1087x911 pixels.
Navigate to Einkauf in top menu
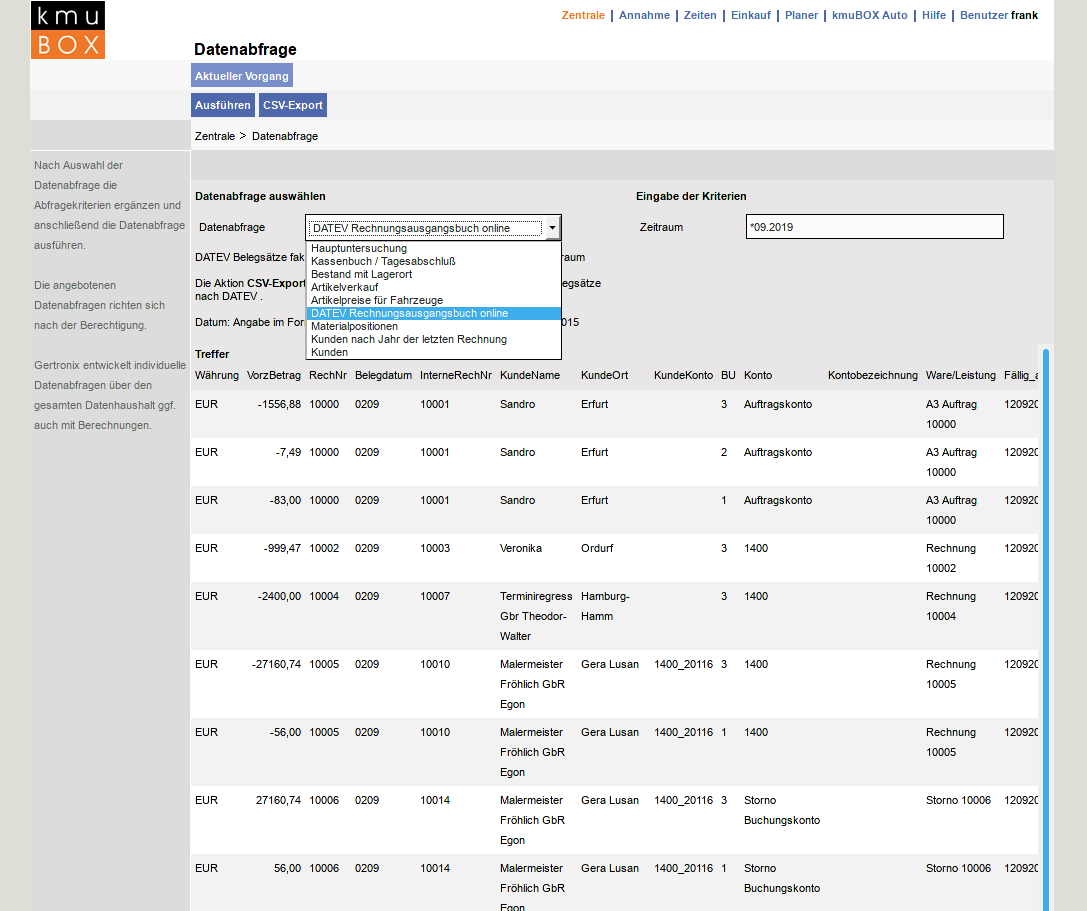[751, 15]
